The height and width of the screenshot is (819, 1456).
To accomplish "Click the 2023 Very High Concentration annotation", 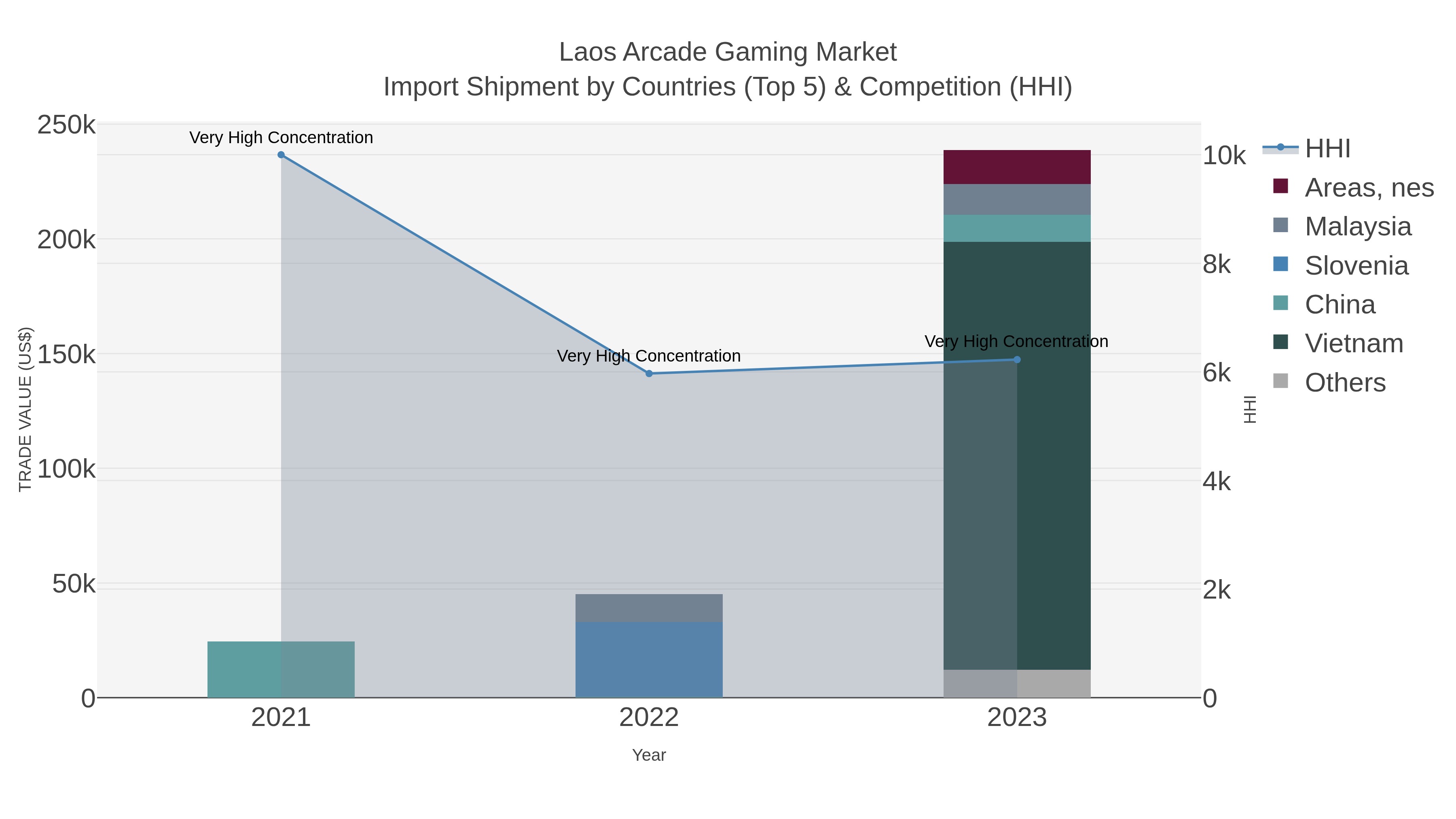I will pyautogui.click(x=1016, y=341).
